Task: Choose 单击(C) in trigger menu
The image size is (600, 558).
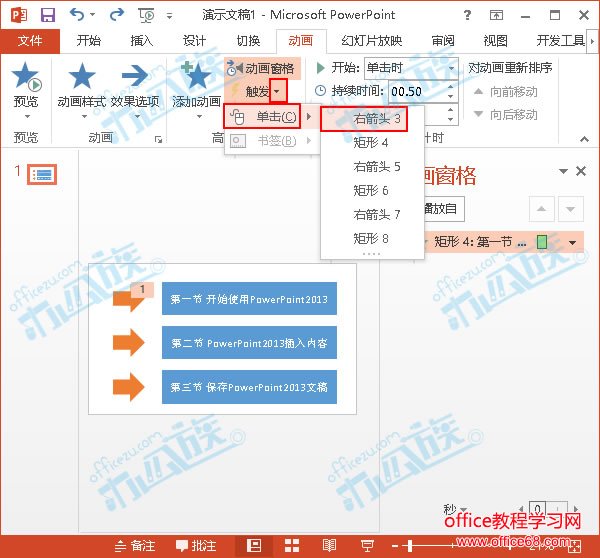Action: (262, 116)
